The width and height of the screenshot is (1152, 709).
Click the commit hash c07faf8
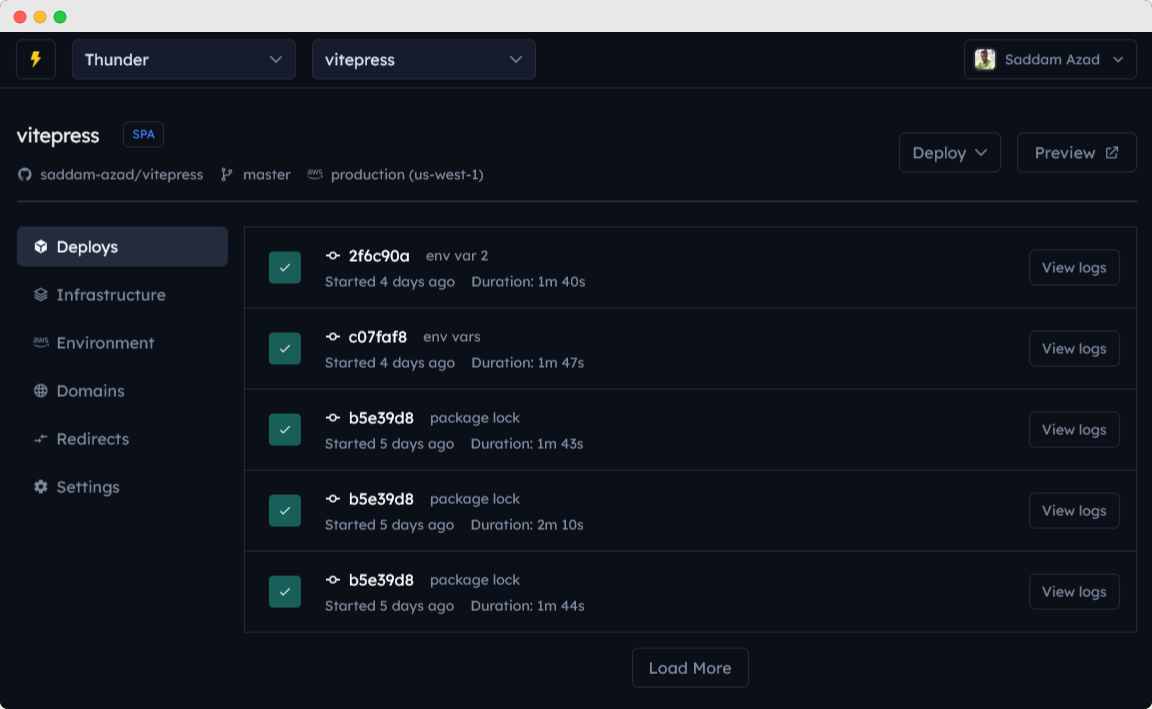378,336
